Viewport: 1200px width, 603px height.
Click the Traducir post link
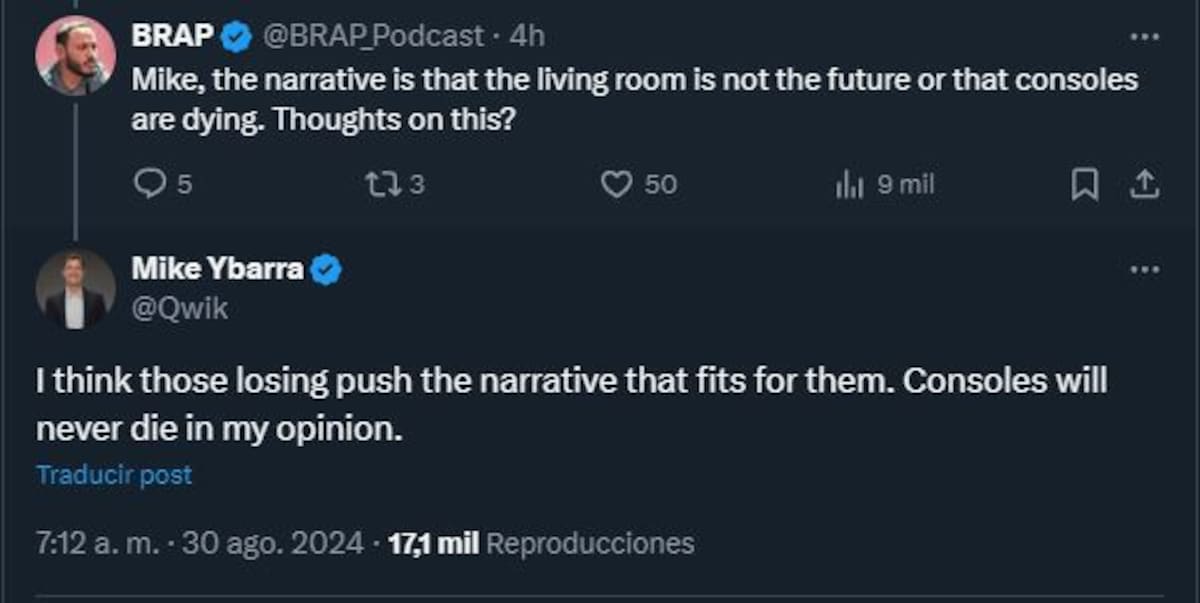pyautogui.click(x=114, y=475)
